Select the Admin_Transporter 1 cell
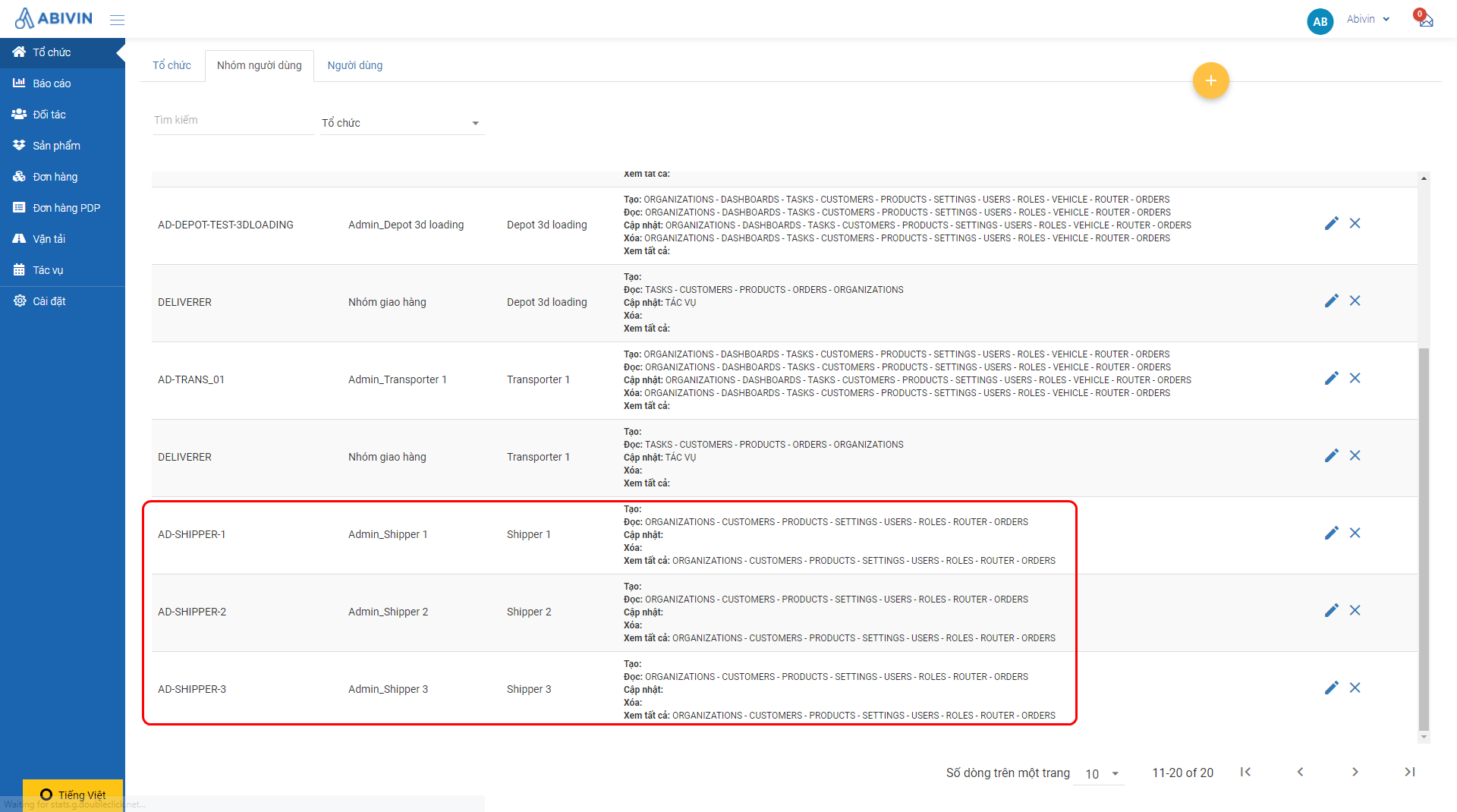 point(397,380)
